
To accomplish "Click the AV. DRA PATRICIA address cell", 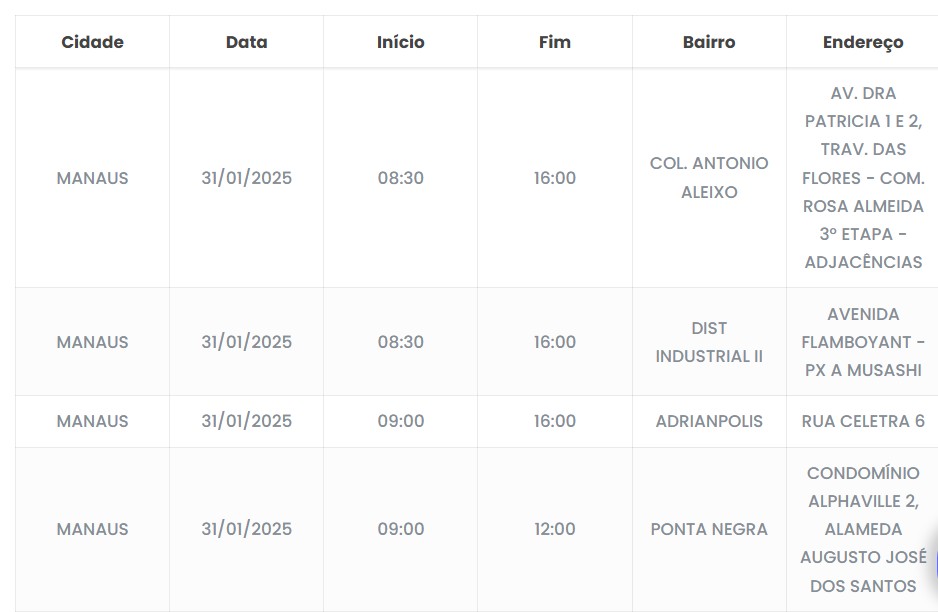I will click(862, 178).
